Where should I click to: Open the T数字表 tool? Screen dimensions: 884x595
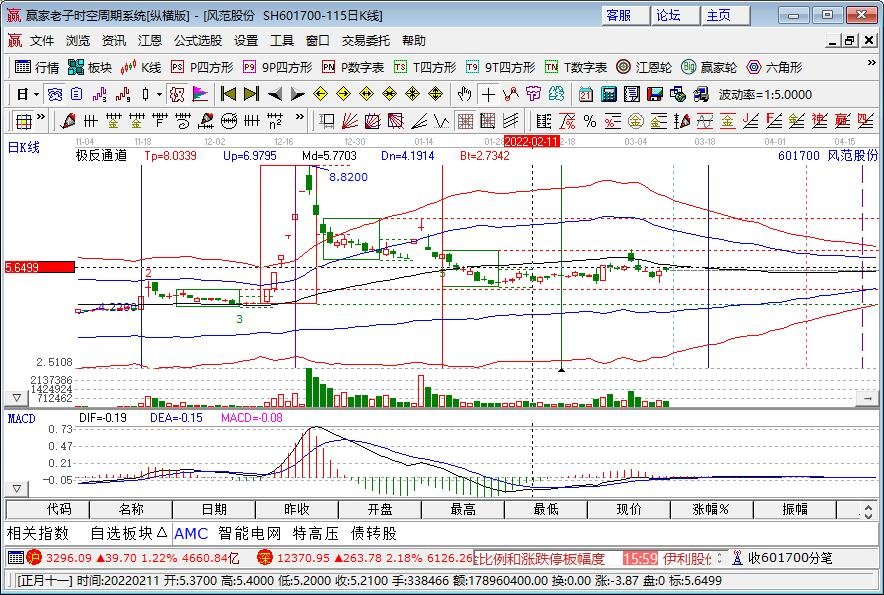576,68
